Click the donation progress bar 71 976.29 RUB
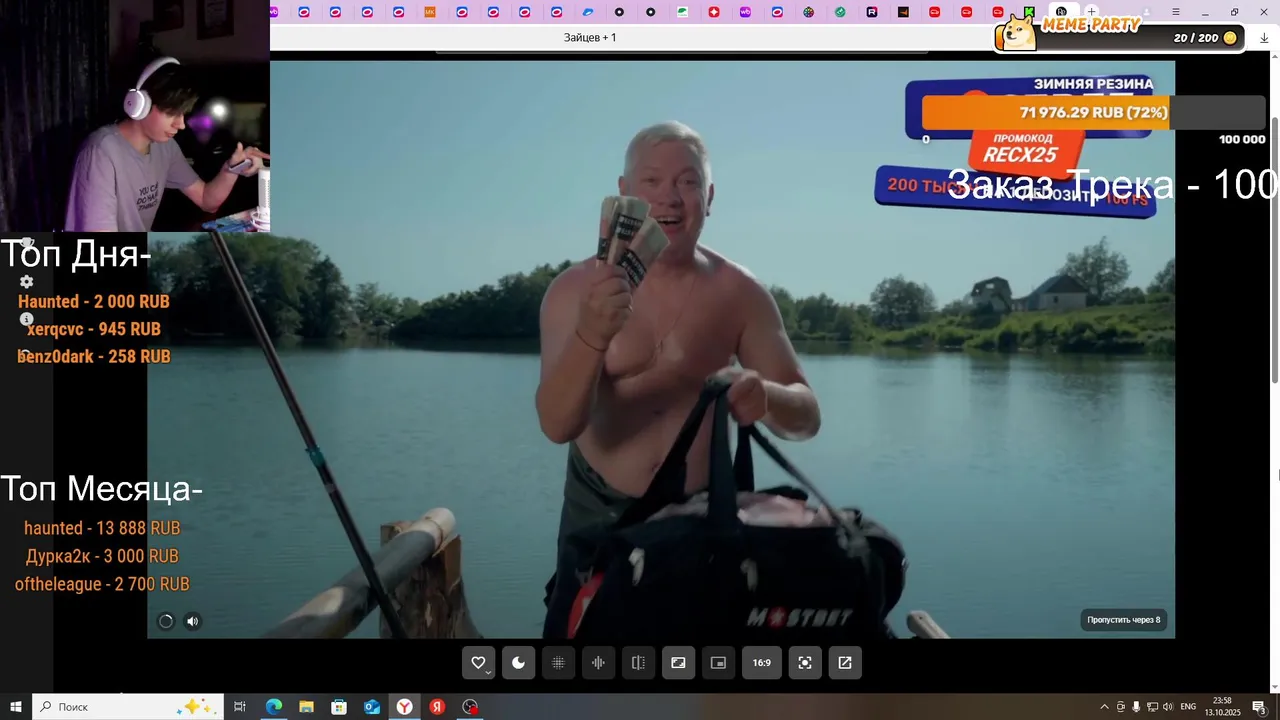This screenshot has width=1280, height=720. click(1093, 113)
